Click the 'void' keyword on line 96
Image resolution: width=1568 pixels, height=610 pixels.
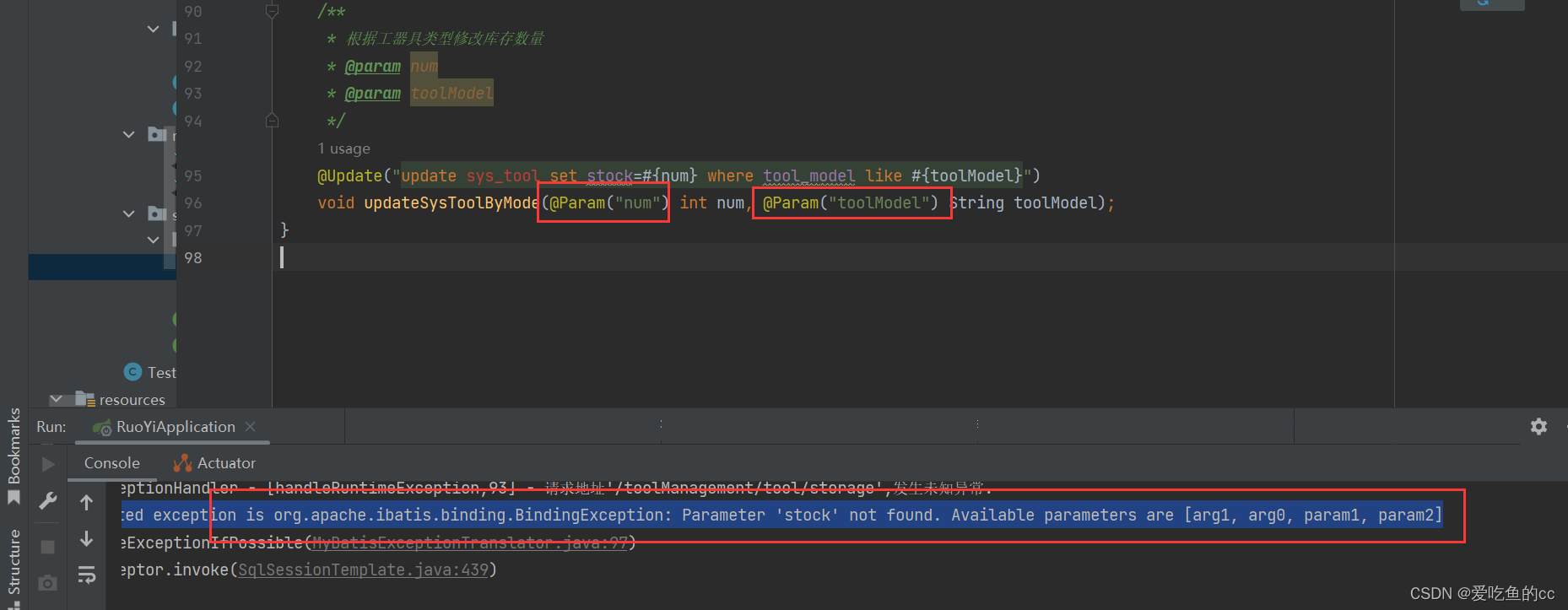[336, 202]
